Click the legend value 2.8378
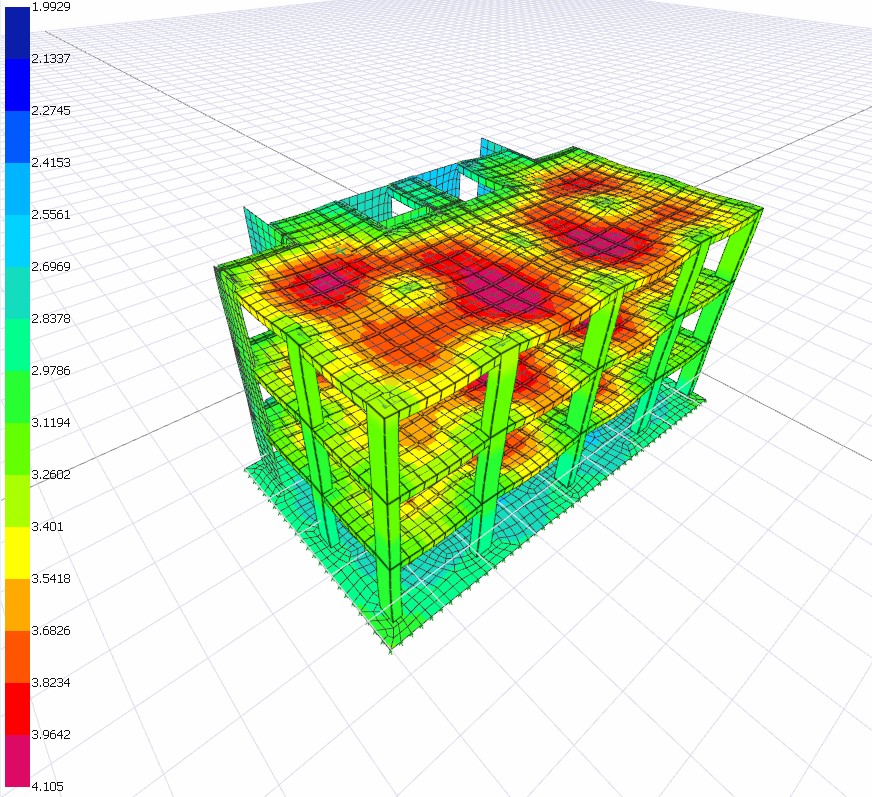Screen dimensions: 872x797 51,319
